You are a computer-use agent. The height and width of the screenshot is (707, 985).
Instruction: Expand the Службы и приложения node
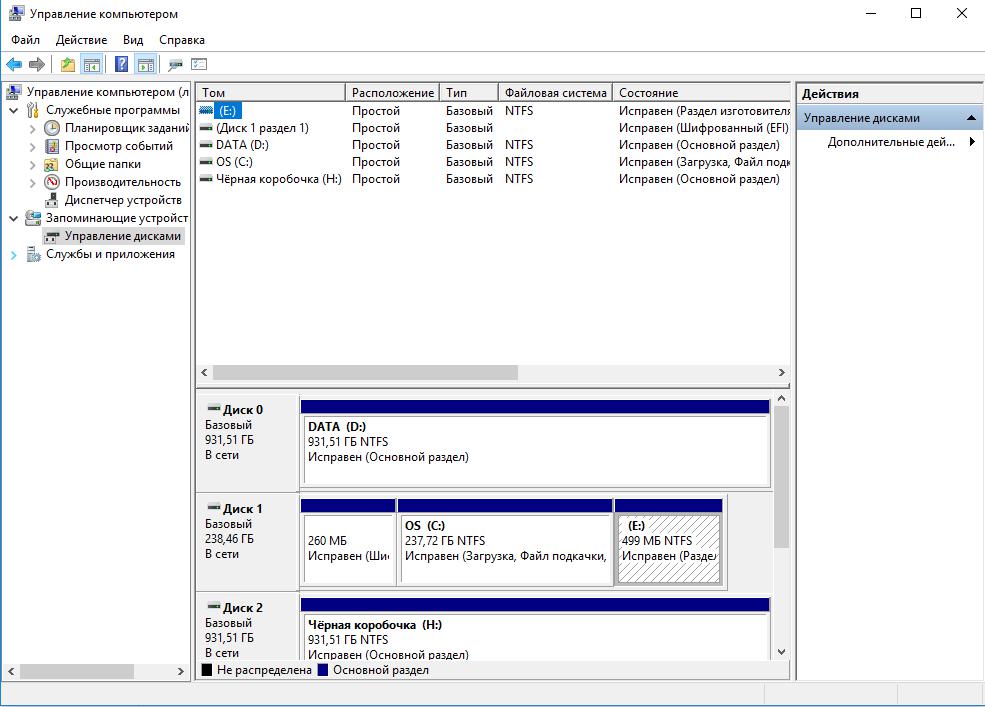tap(13, 255)
